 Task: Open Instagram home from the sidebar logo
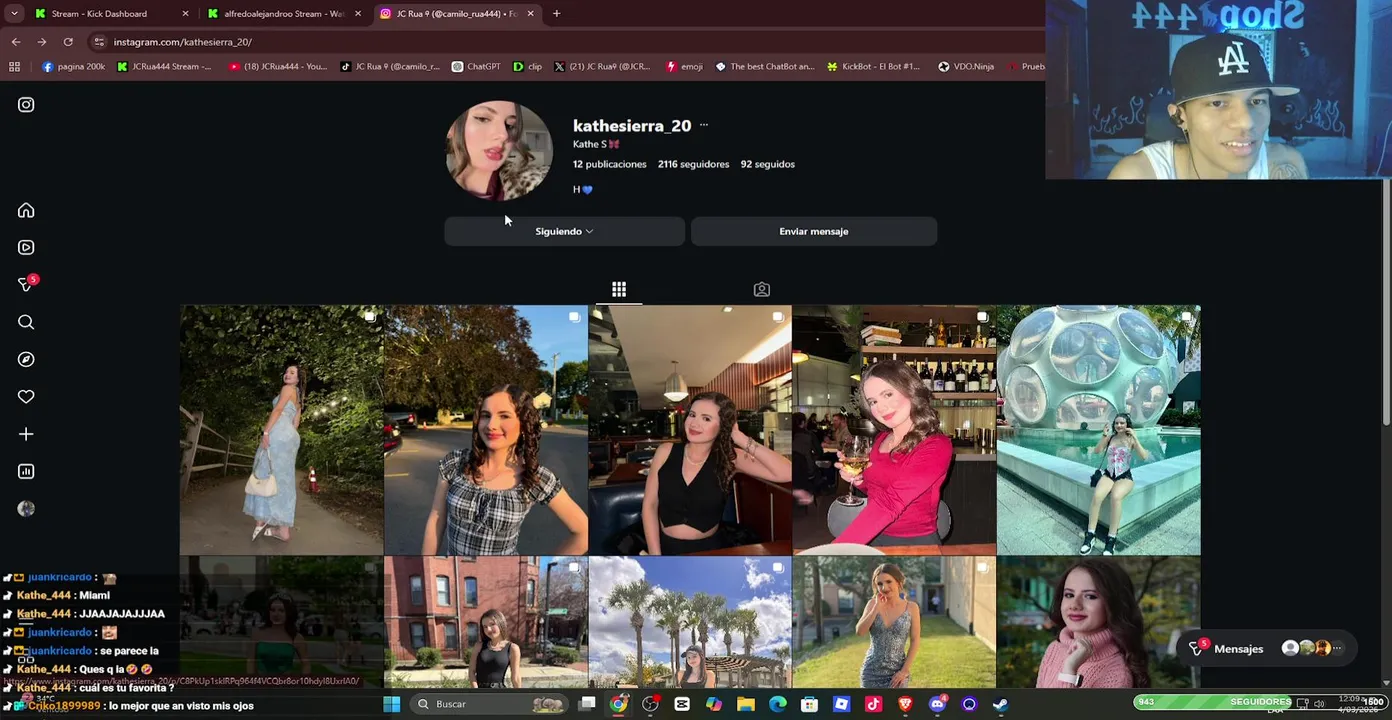(26, 105)
